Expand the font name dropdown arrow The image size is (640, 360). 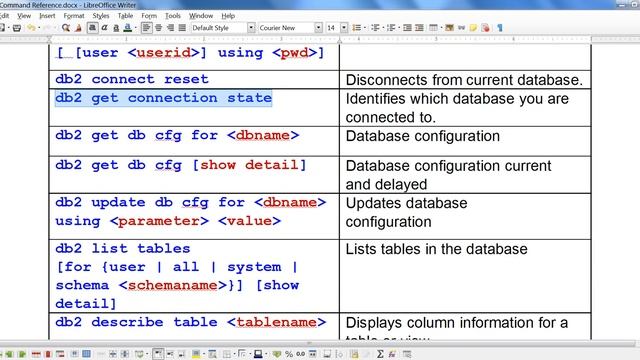coord(318,28)
